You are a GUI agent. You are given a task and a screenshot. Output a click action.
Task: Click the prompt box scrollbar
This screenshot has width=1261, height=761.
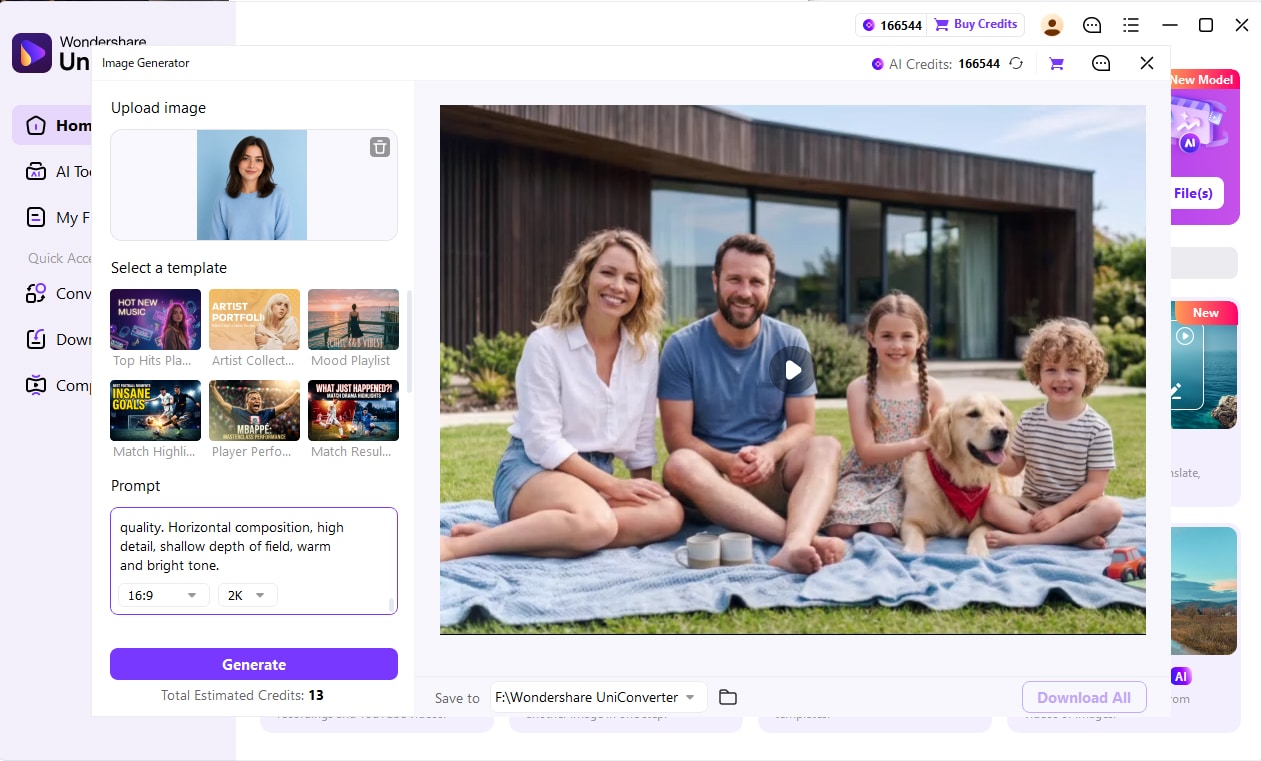(392, 605)
